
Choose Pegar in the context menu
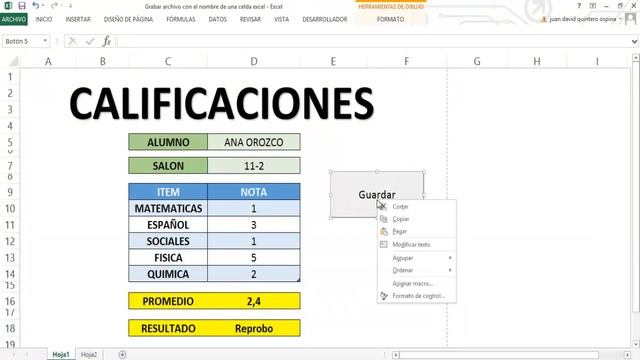(416, 231)
